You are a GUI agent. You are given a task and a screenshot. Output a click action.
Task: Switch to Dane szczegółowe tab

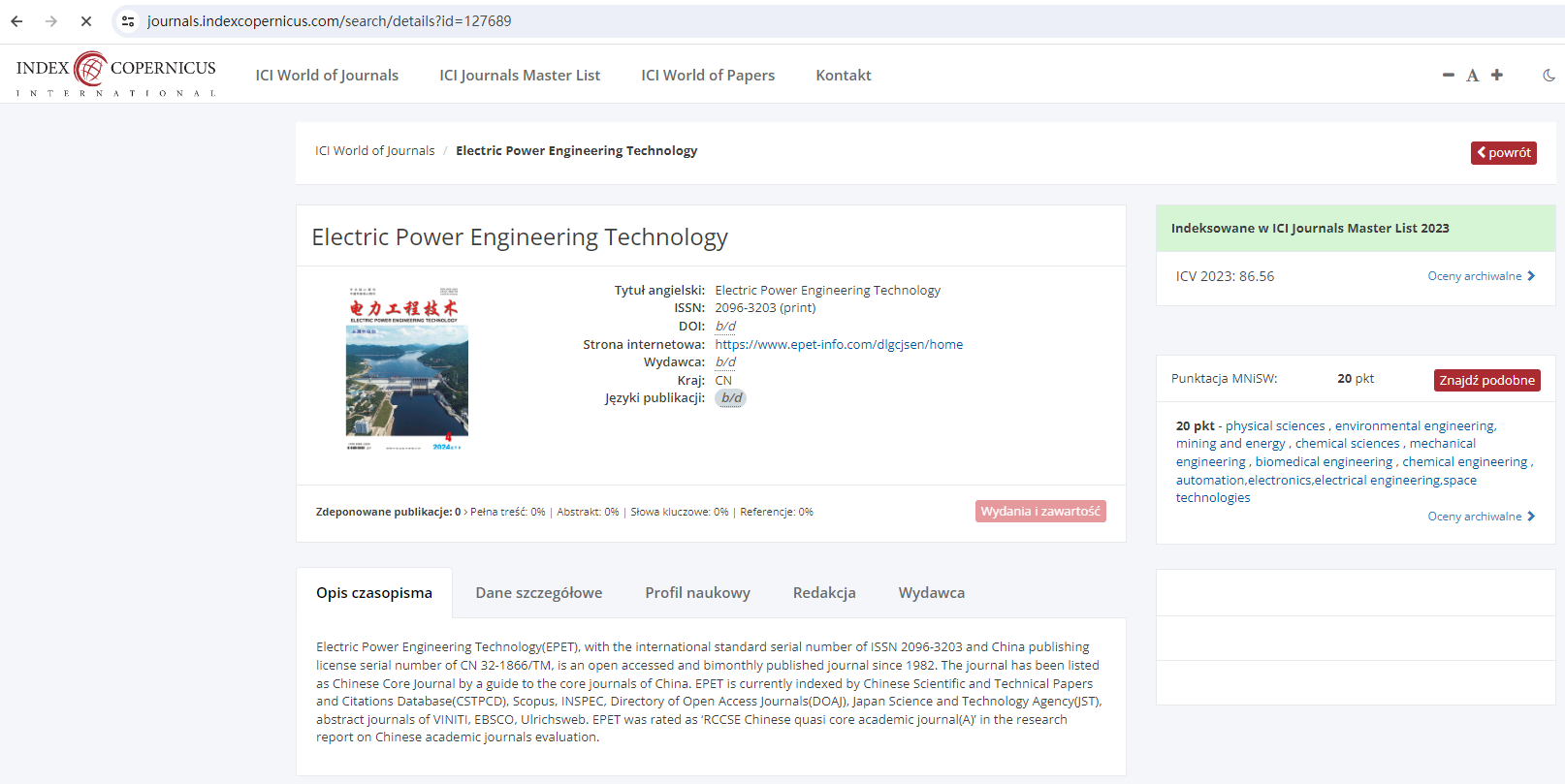tap(538, 593)
